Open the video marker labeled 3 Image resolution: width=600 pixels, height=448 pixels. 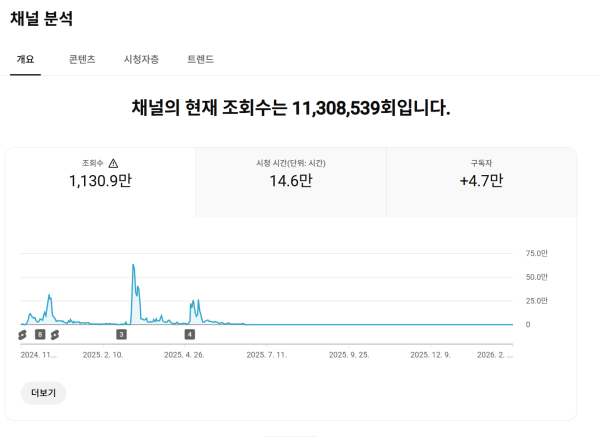(122, 334)
